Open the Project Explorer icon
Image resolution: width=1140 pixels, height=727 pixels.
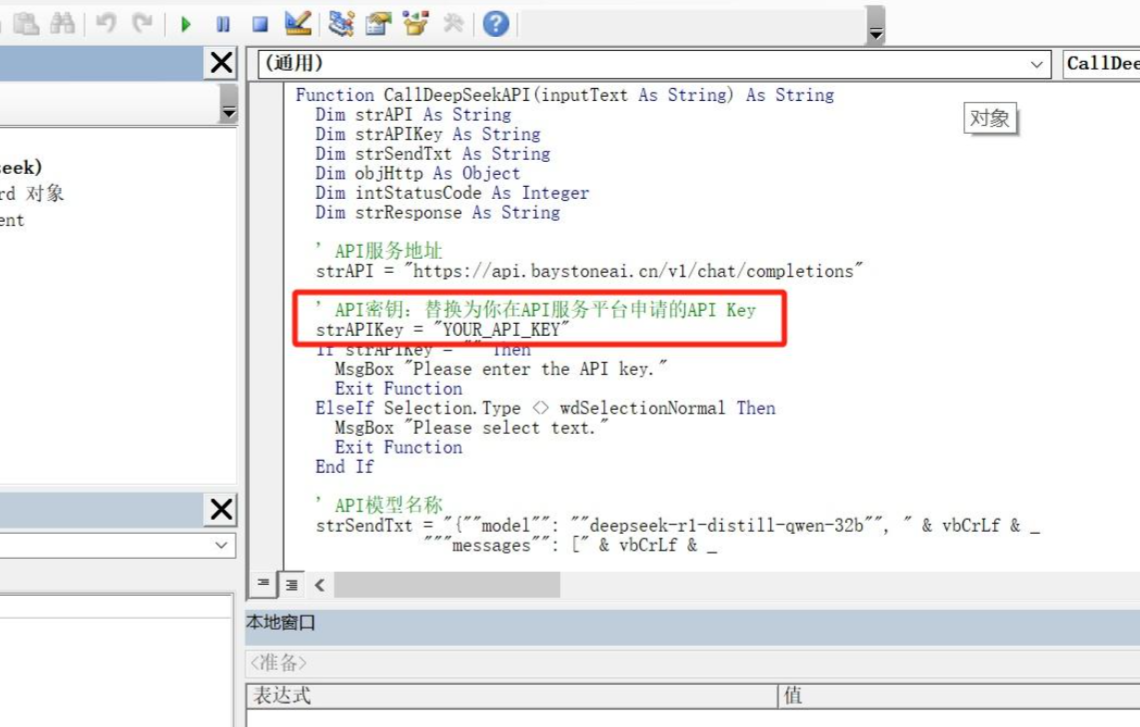coord(340,24)
